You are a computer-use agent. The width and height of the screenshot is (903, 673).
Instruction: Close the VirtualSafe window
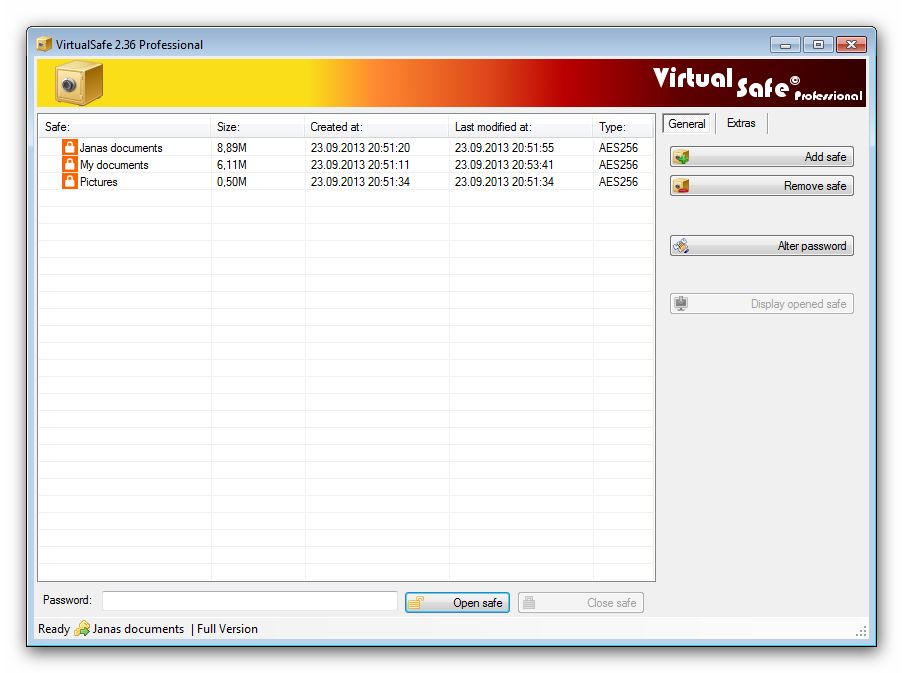pos(851,45)
